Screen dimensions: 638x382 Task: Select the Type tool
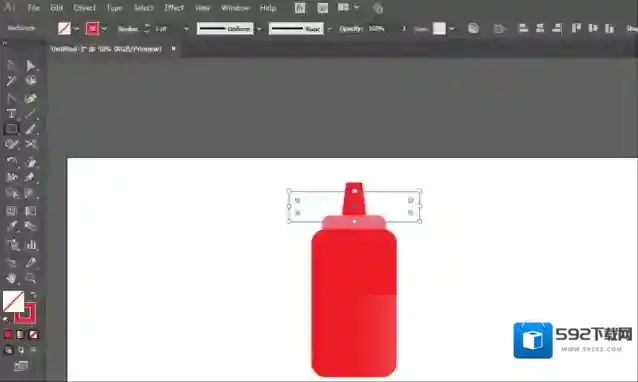11,114
